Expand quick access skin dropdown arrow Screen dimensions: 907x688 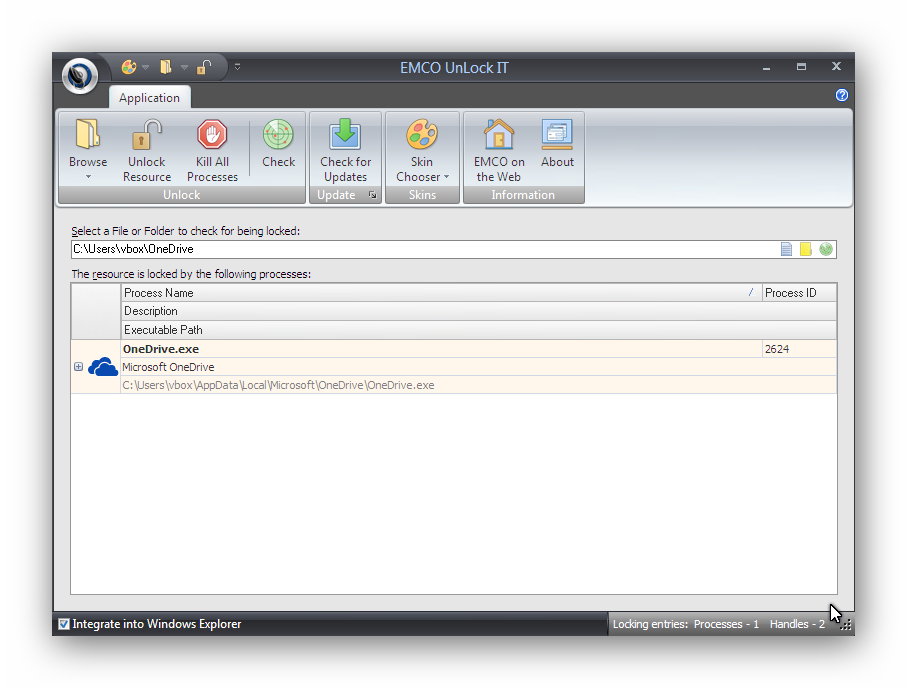click(x=146, y=68)
